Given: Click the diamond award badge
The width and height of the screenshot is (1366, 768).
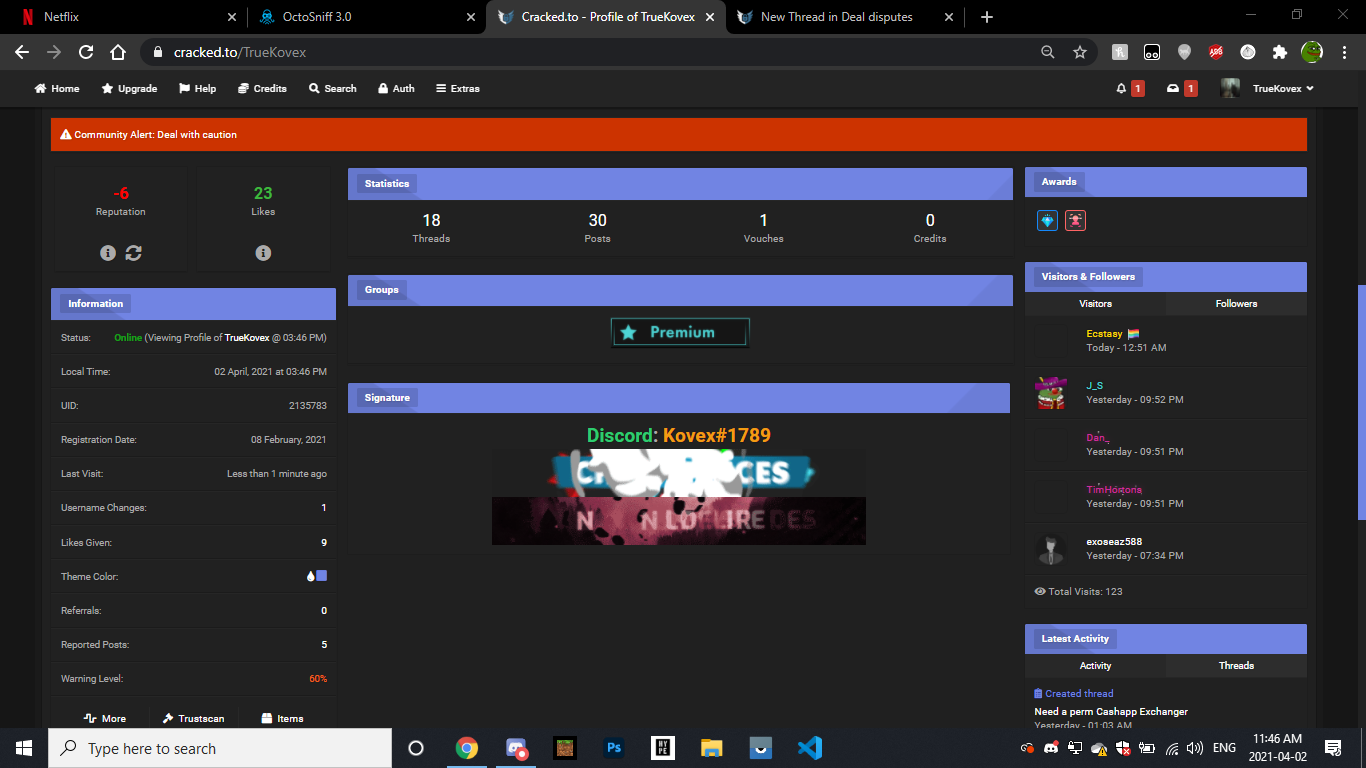Looking at the screenshot, I should (x=1047, y=220).
